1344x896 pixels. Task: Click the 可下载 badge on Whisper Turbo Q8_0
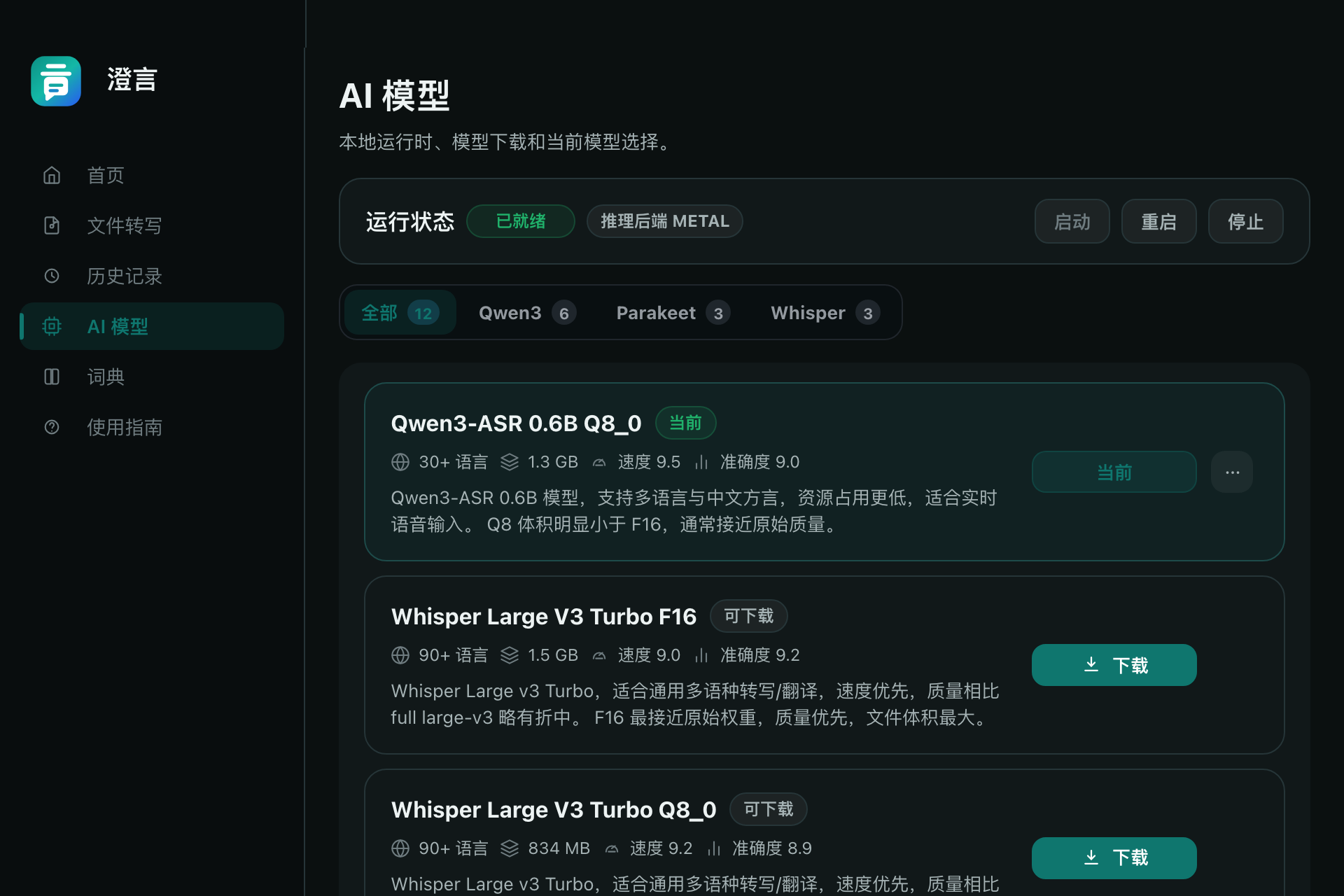769,809
